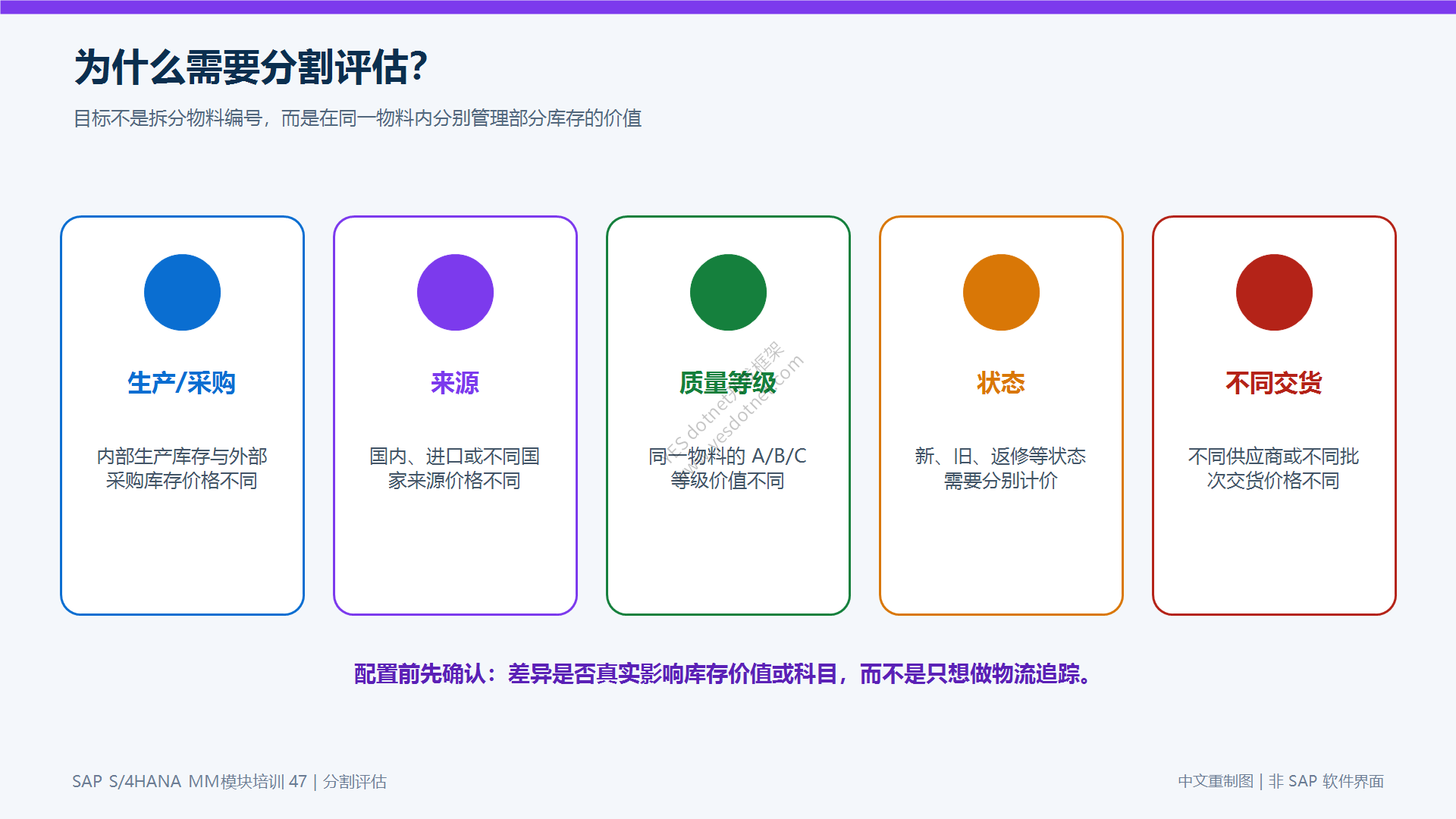Click the green circle above 质量等级

pyautogui.click(x=728, y=292)
